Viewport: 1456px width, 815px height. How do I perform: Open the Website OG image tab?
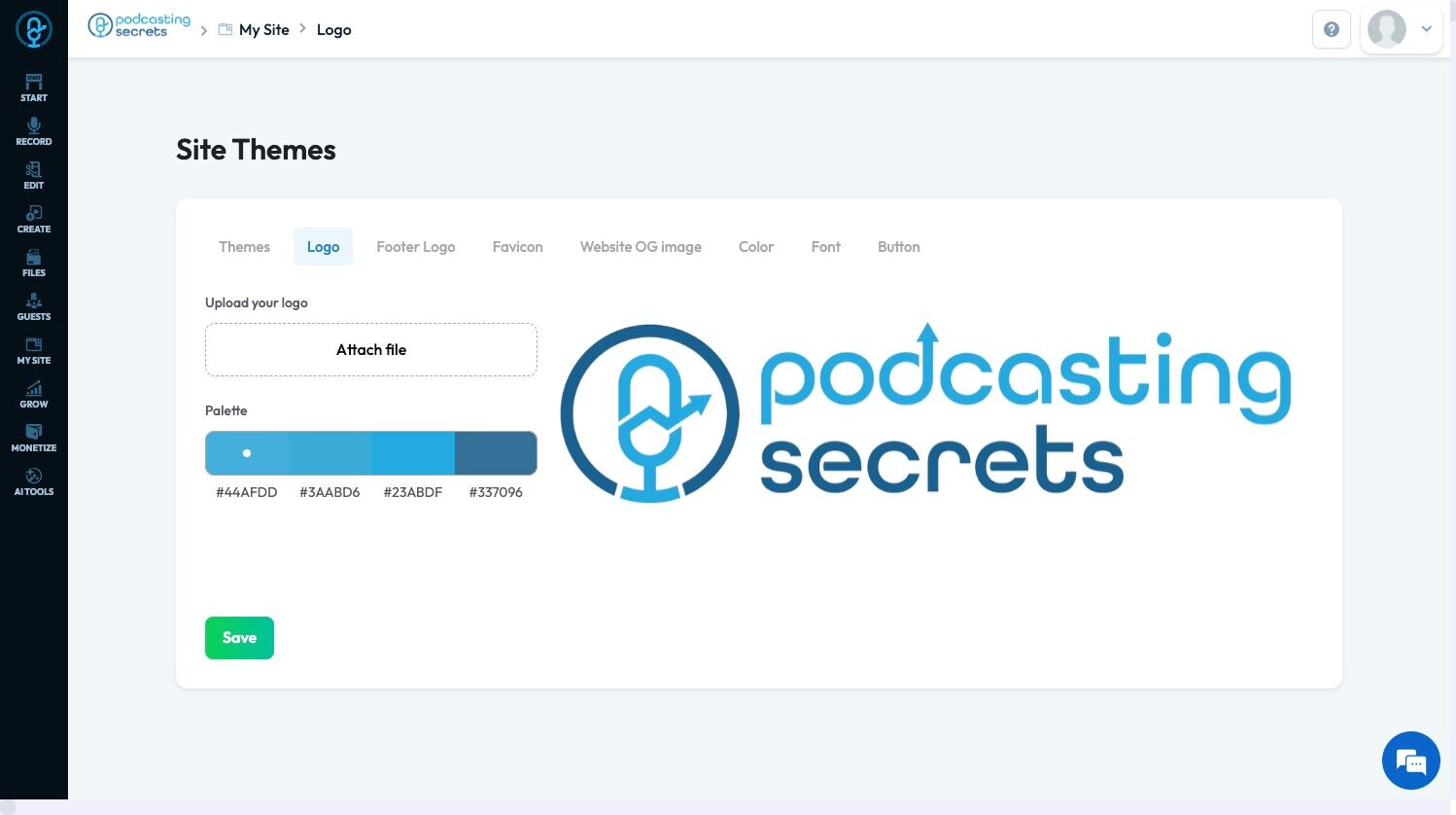click(x=641, y=247)
